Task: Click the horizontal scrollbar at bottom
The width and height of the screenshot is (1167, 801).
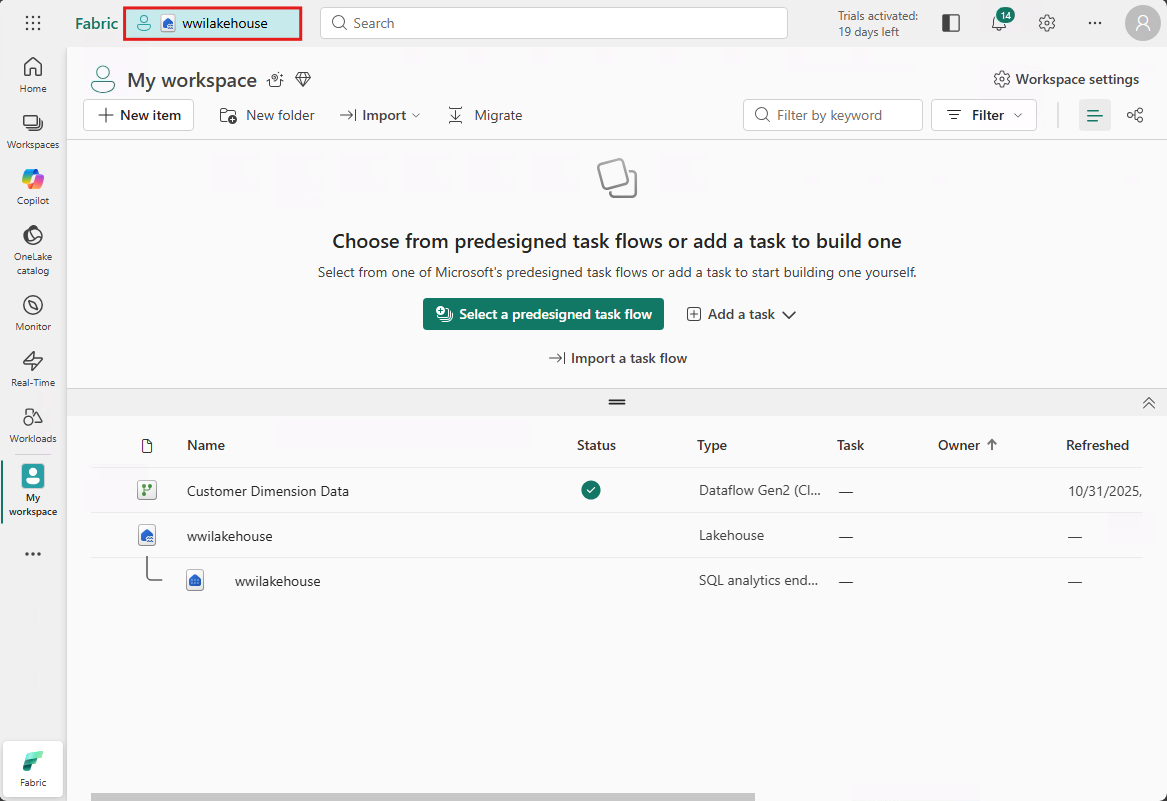Action: click(423, 797)
